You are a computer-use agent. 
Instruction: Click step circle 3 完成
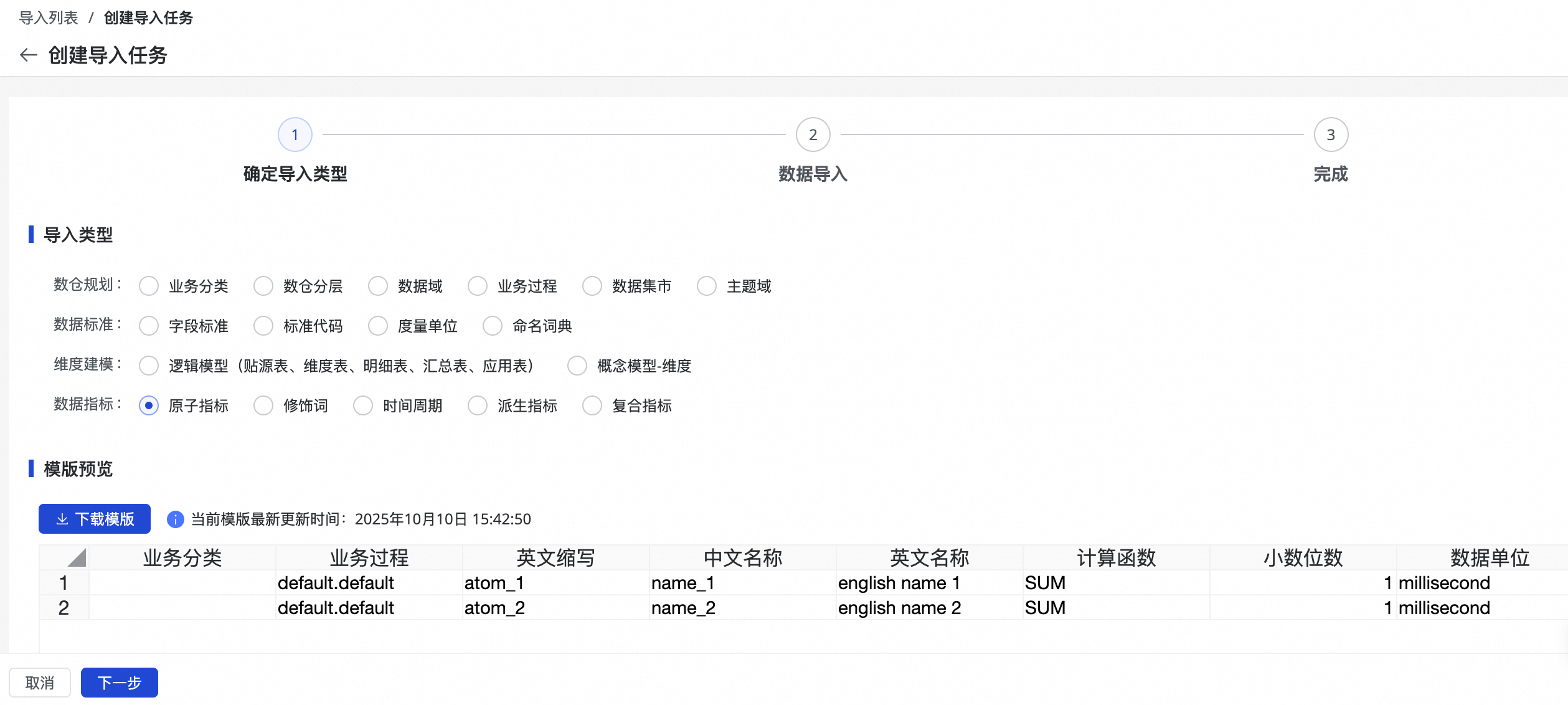click(x=1331, y=134)
